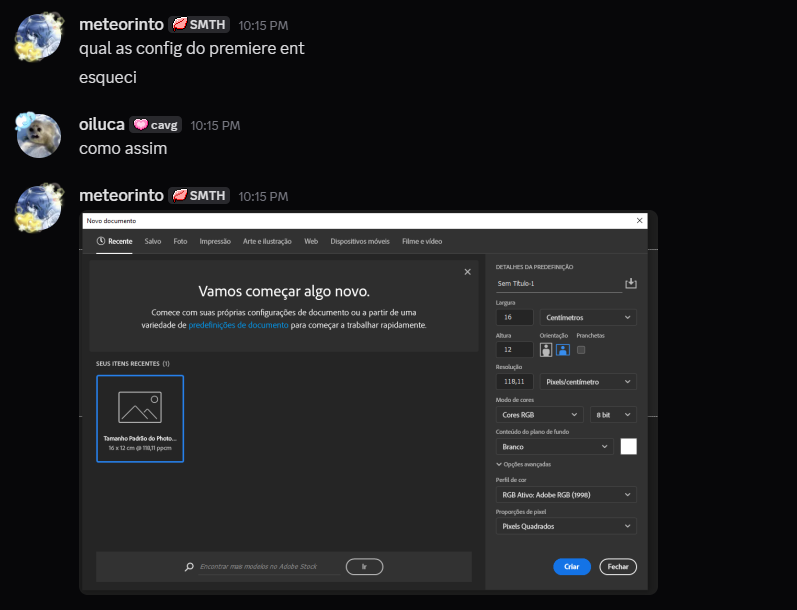Follow the 'predefinições de documento' link

(x=238, y=325)
